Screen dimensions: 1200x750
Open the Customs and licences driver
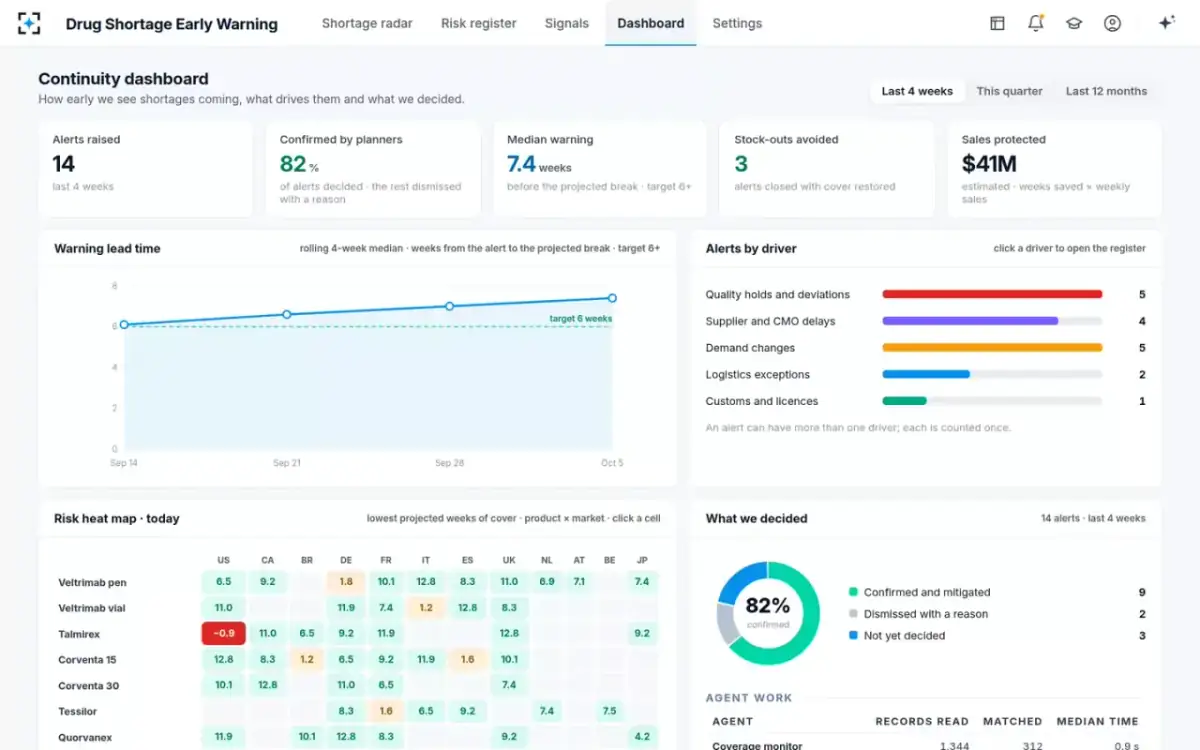coord(926,401)
